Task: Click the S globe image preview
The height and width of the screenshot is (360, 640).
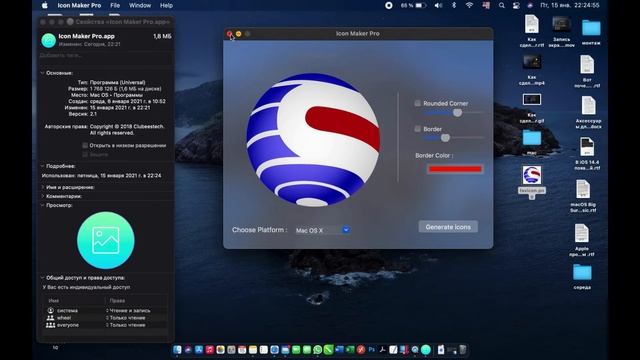Action: [x=313, y=140]
